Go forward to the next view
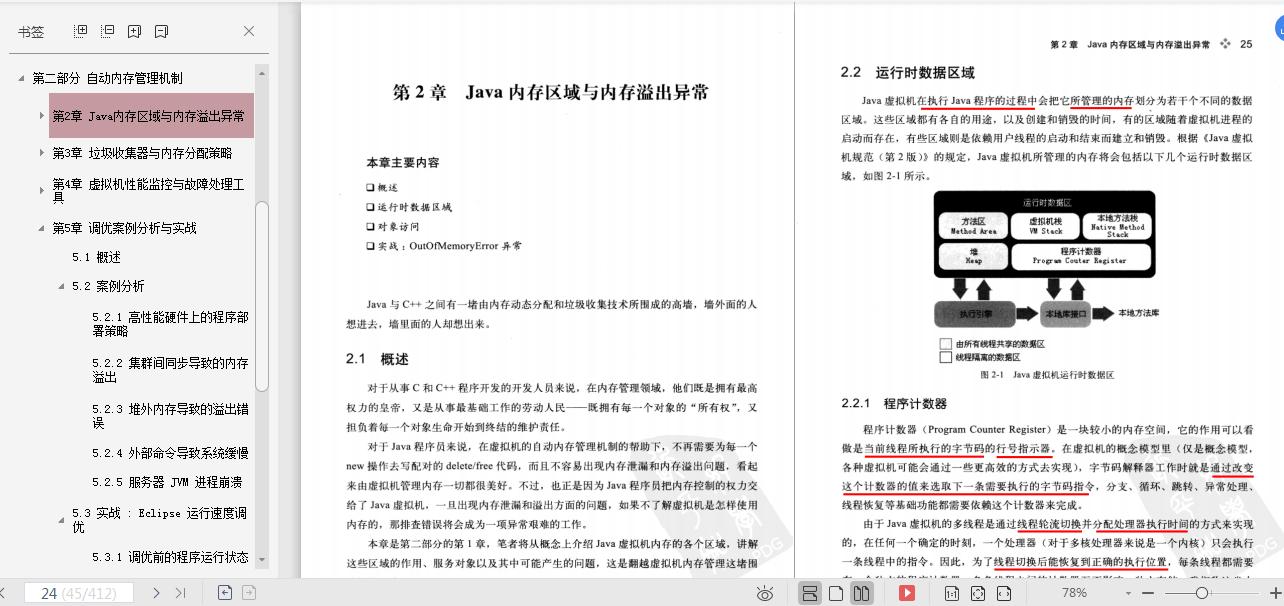 pyautogui.click(x=248, y=593)
